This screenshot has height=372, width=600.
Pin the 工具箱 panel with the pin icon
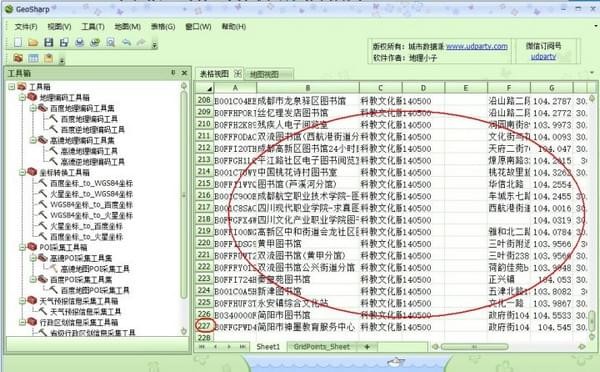[x=173, y=72]
